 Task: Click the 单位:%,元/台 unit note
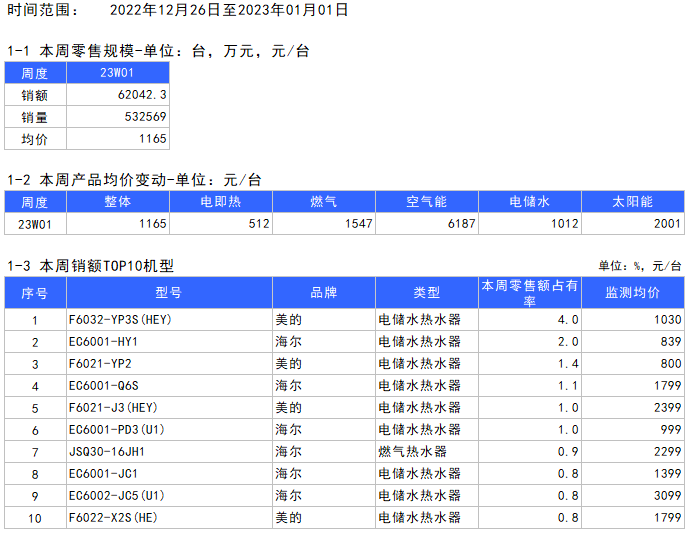[639, 265]
